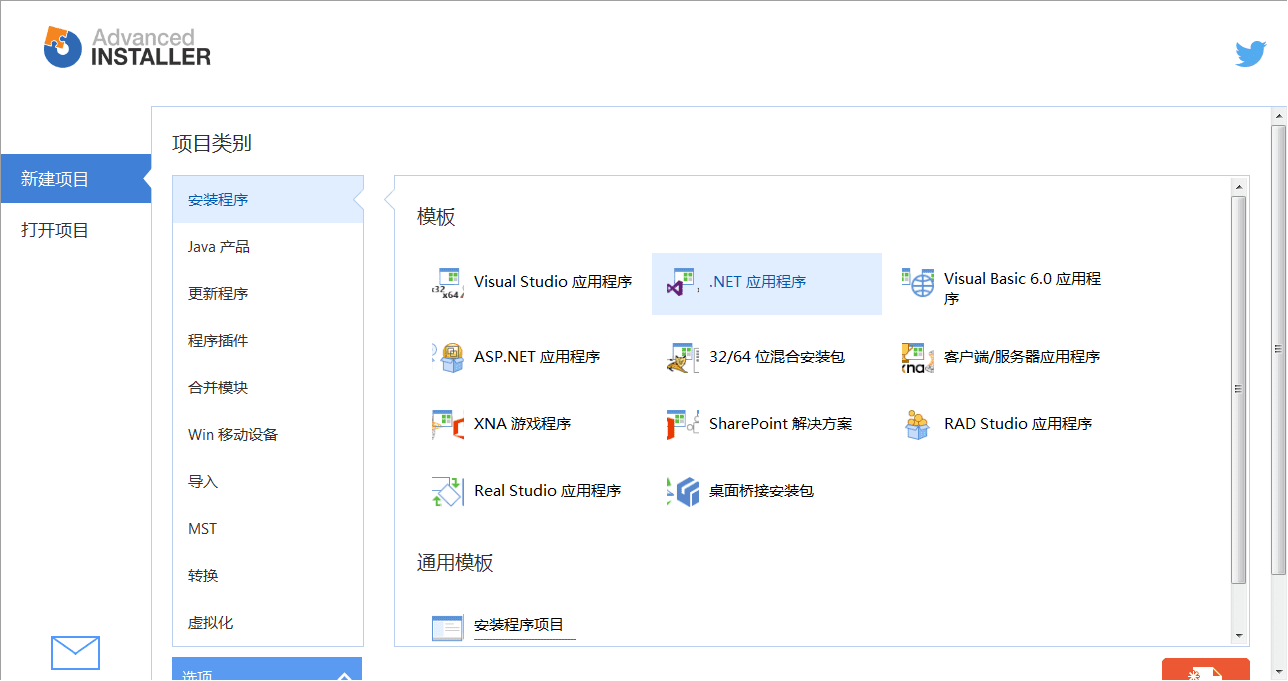This screenshot has height=681, width=1288.
Task: Click the mail envelope icon
Action: pos(75,653)
